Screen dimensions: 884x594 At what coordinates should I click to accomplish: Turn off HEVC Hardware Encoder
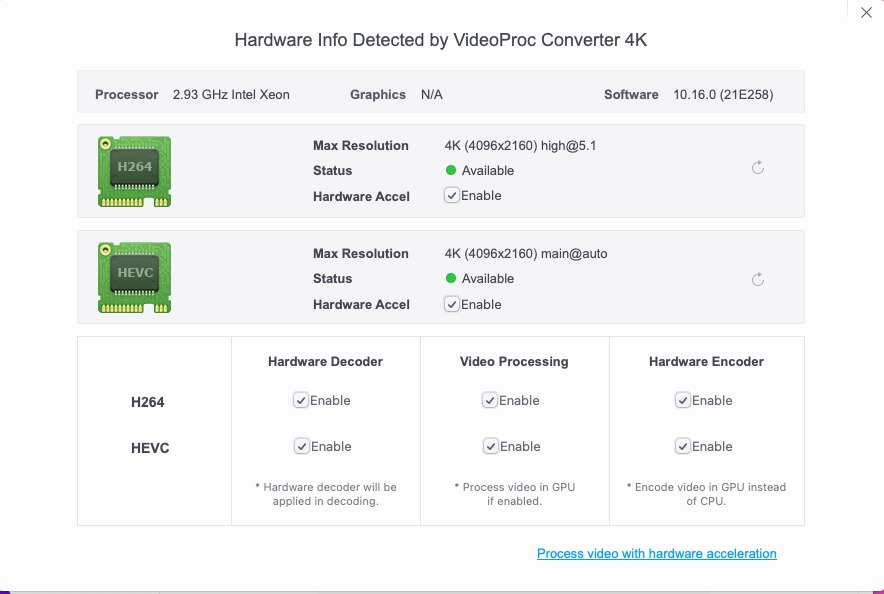[x=683, y=447]
